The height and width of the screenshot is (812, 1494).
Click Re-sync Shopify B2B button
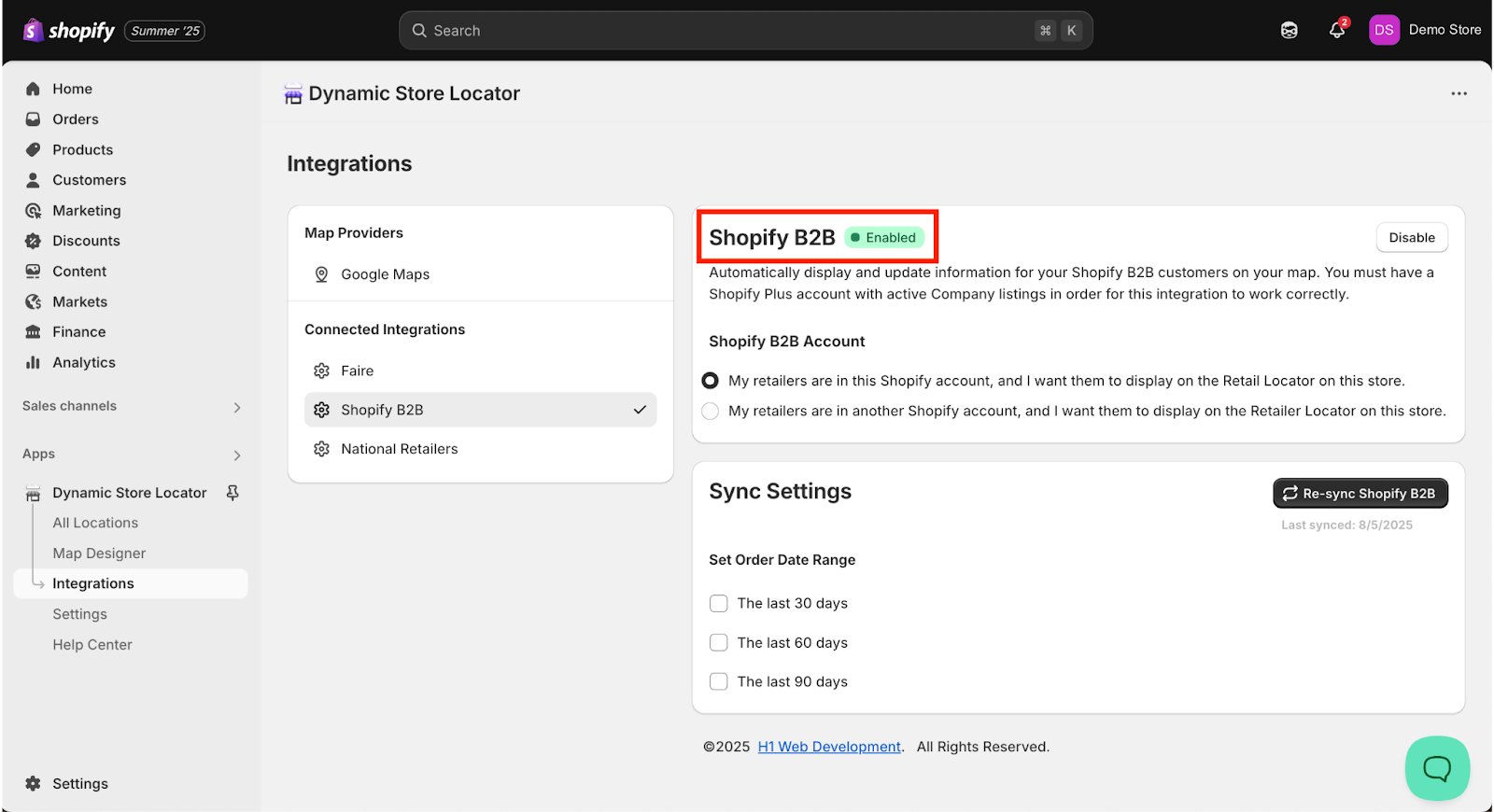tap(1360, 494)
